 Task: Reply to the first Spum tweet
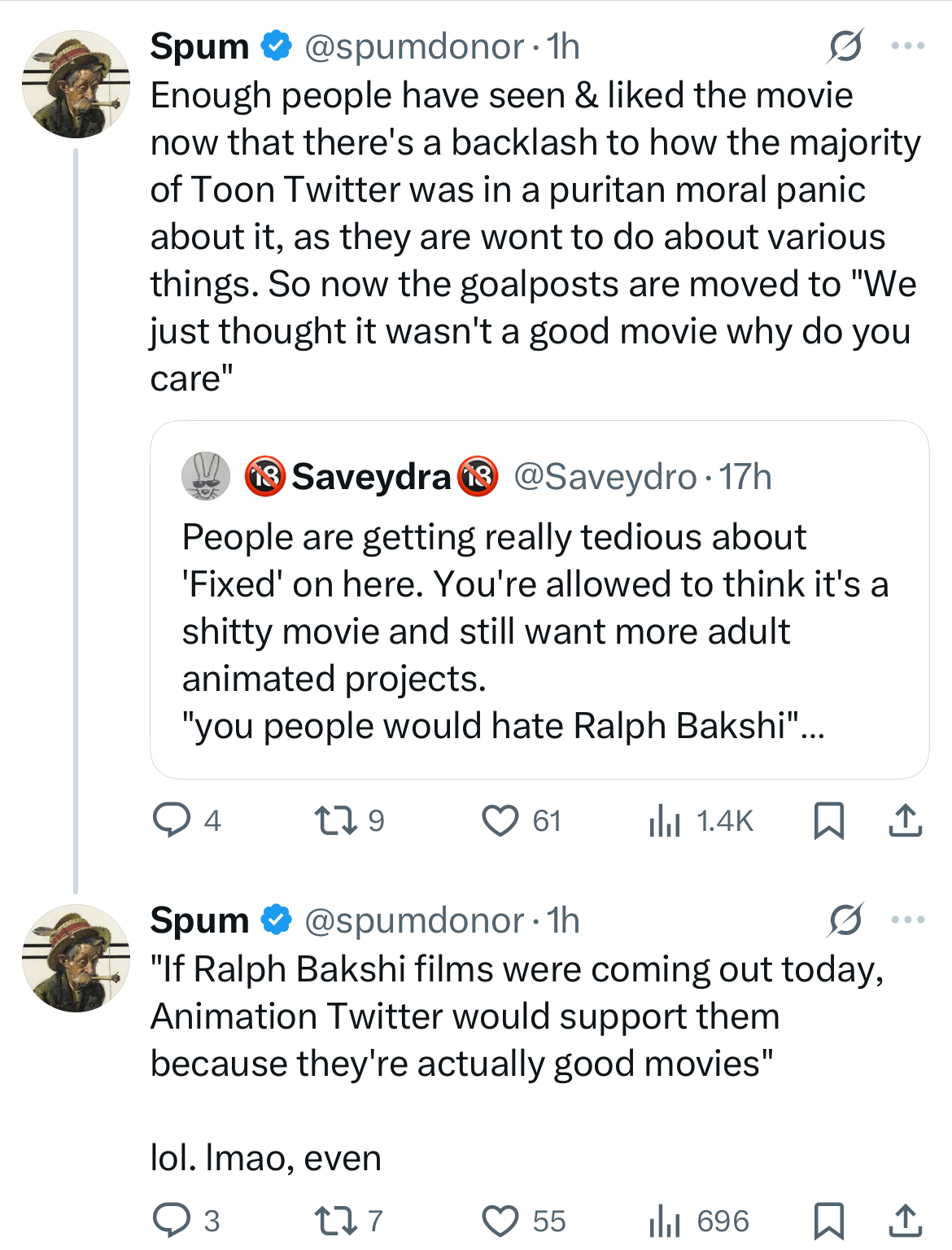coord(172,820)
